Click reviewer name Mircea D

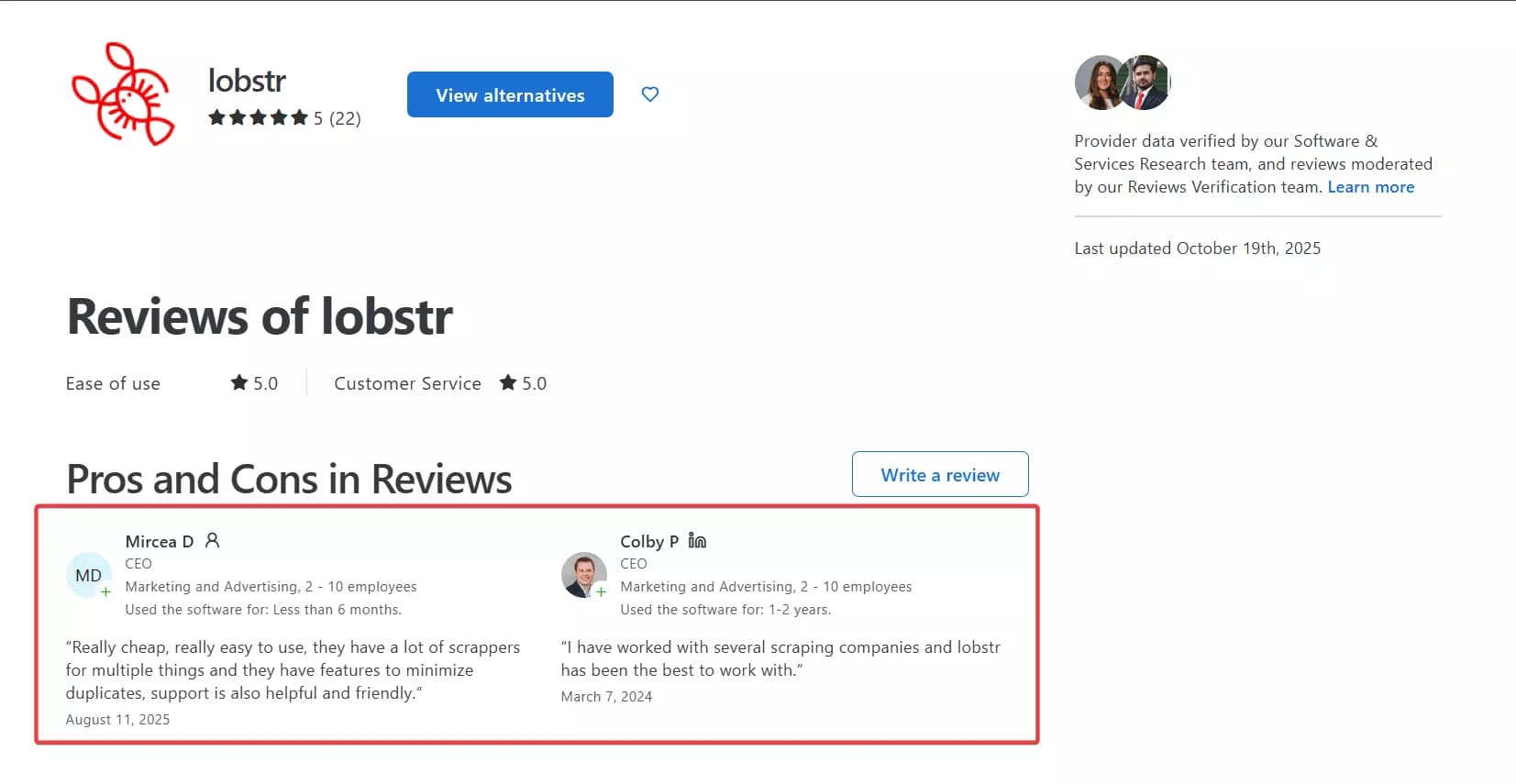point(160,541)
